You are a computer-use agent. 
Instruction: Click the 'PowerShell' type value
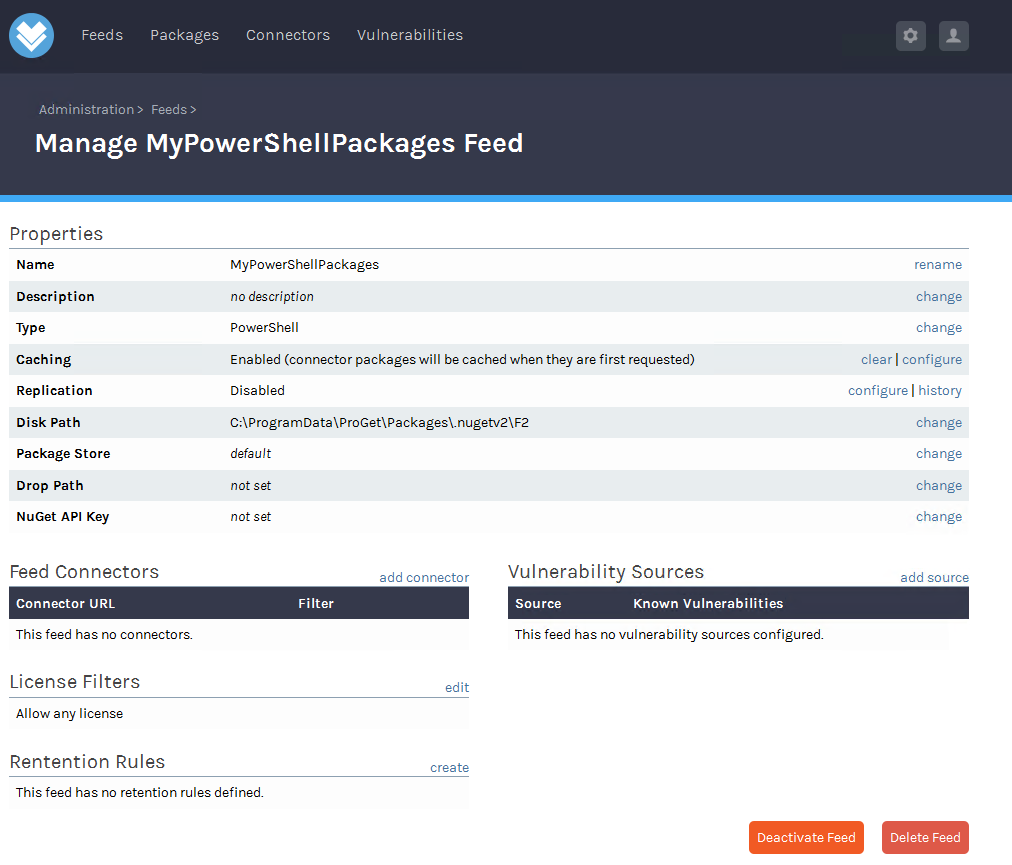pyautogui.click(x=264, y=328)
